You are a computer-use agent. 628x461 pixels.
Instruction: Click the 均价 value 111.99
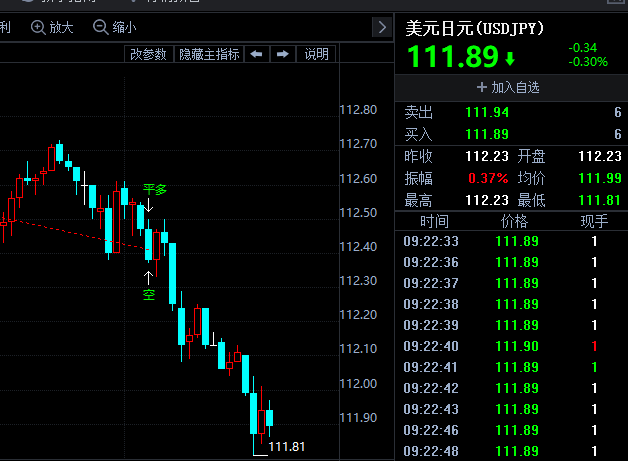tap(600, 178)
